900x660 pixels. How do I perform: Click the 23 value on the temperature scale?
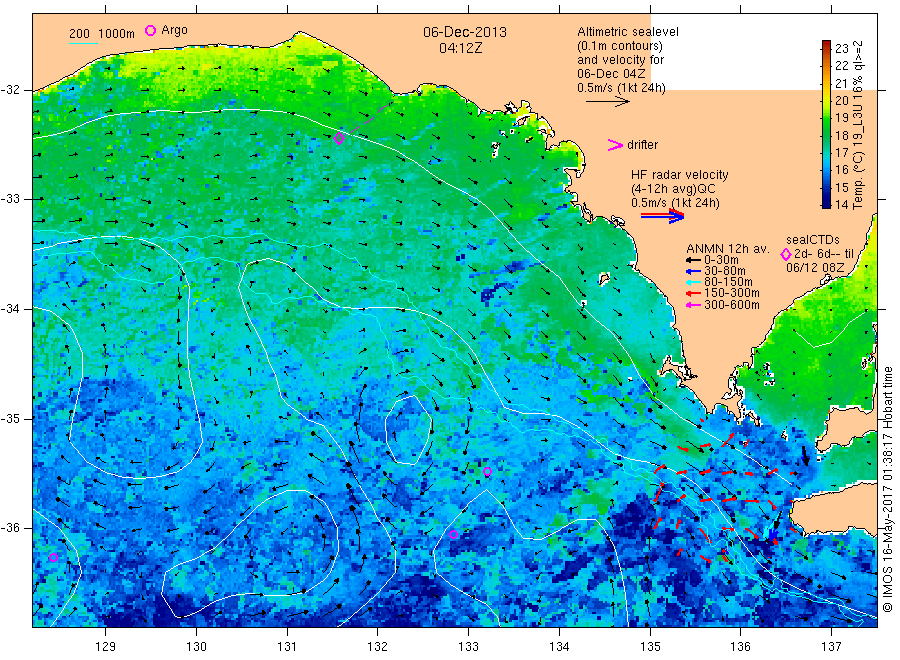(841, 48)
